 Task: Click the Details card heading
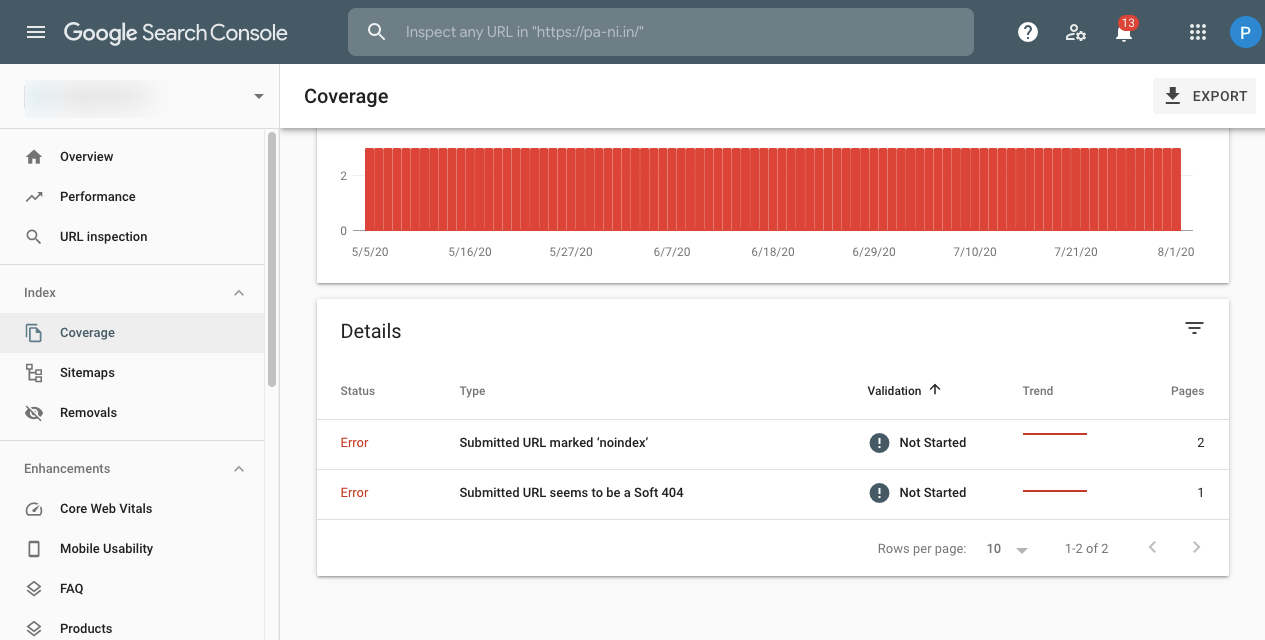(x=371, y=332)
